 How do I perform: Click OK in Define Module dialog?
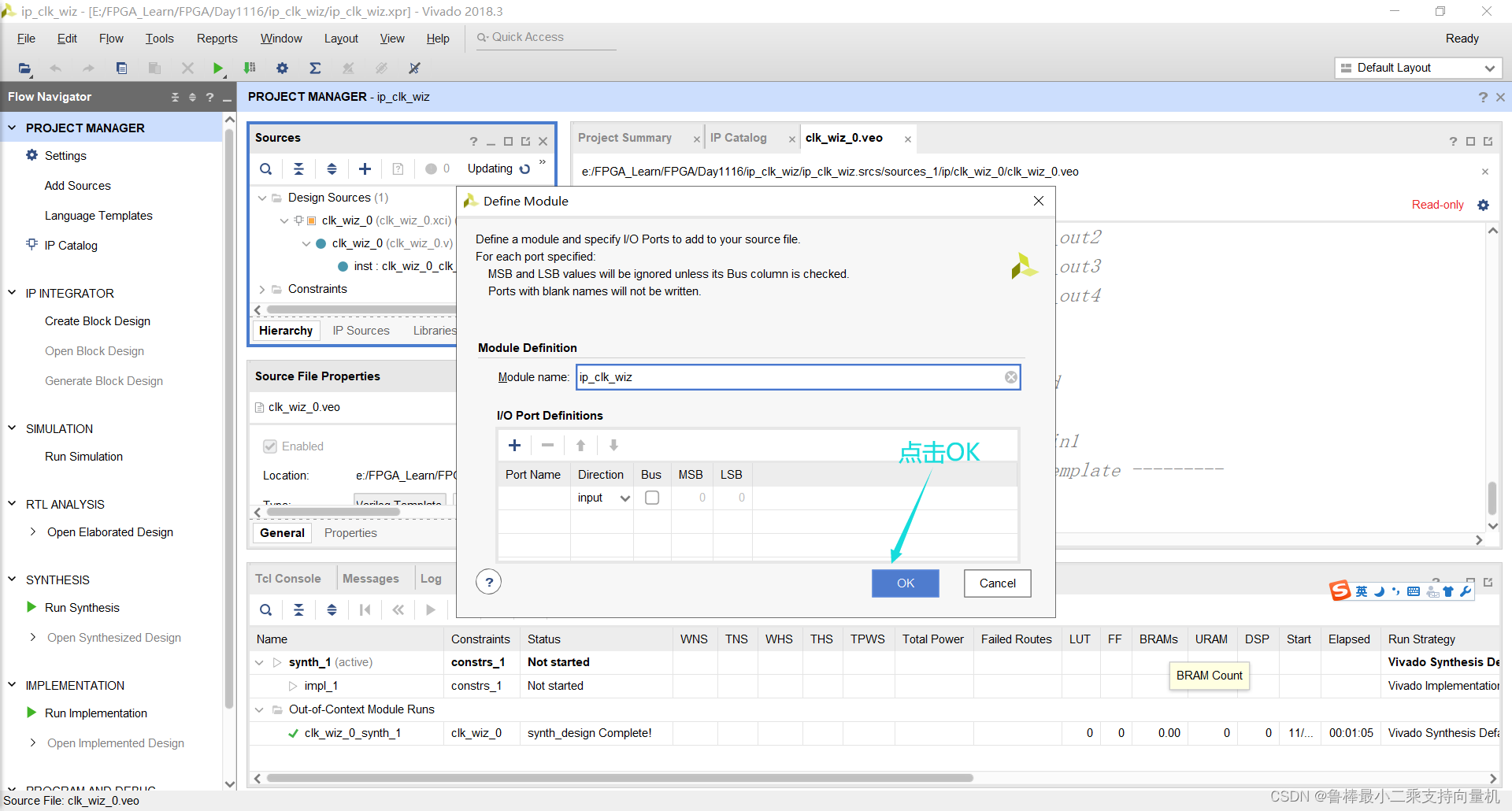click(x=906, y=583)
